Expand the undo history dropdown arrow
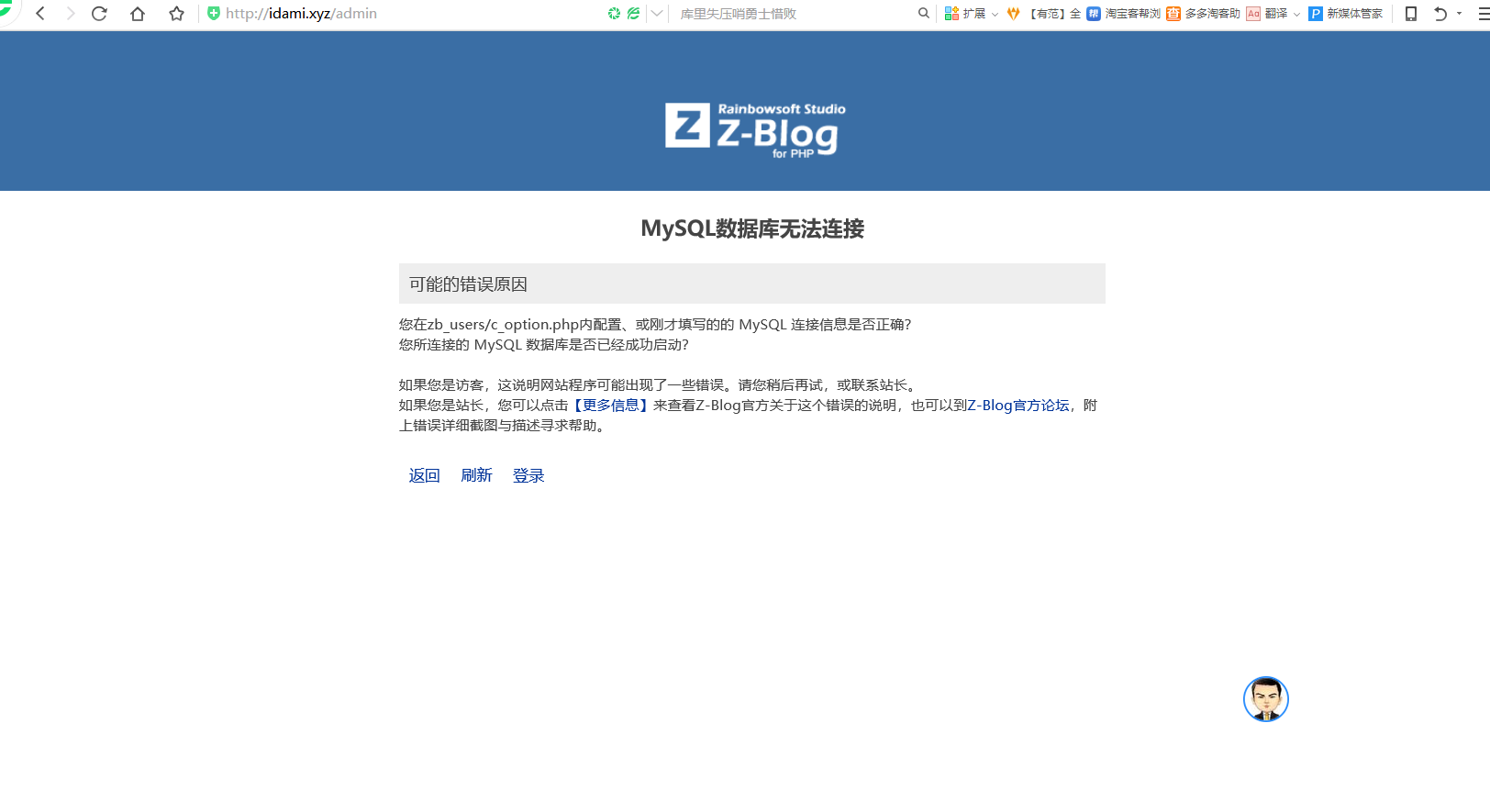 (x=1459, y=14)
